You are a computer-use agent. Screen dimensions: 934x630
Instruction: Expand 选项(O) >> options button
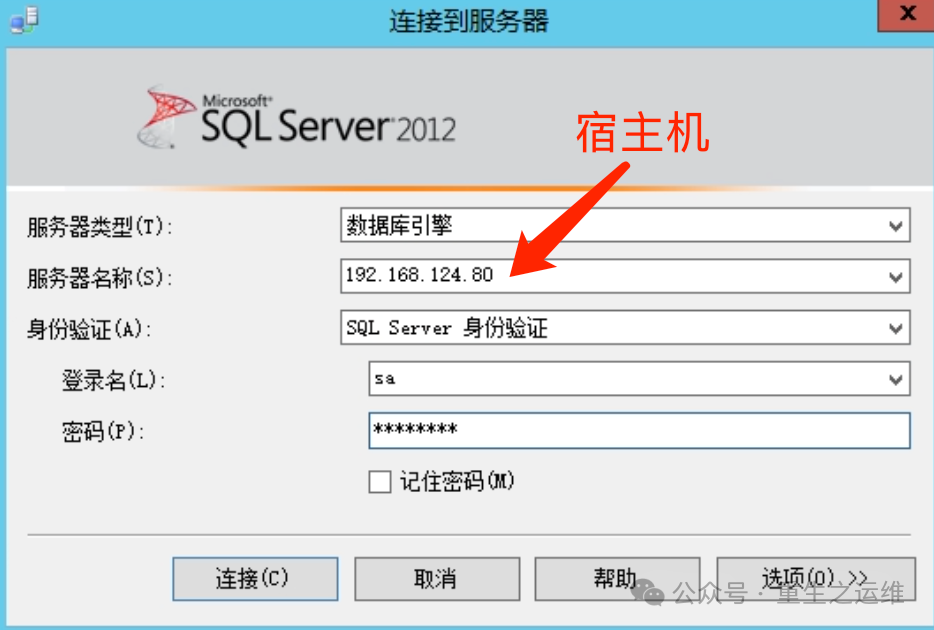pyautogui.click(x=816, y=579)
